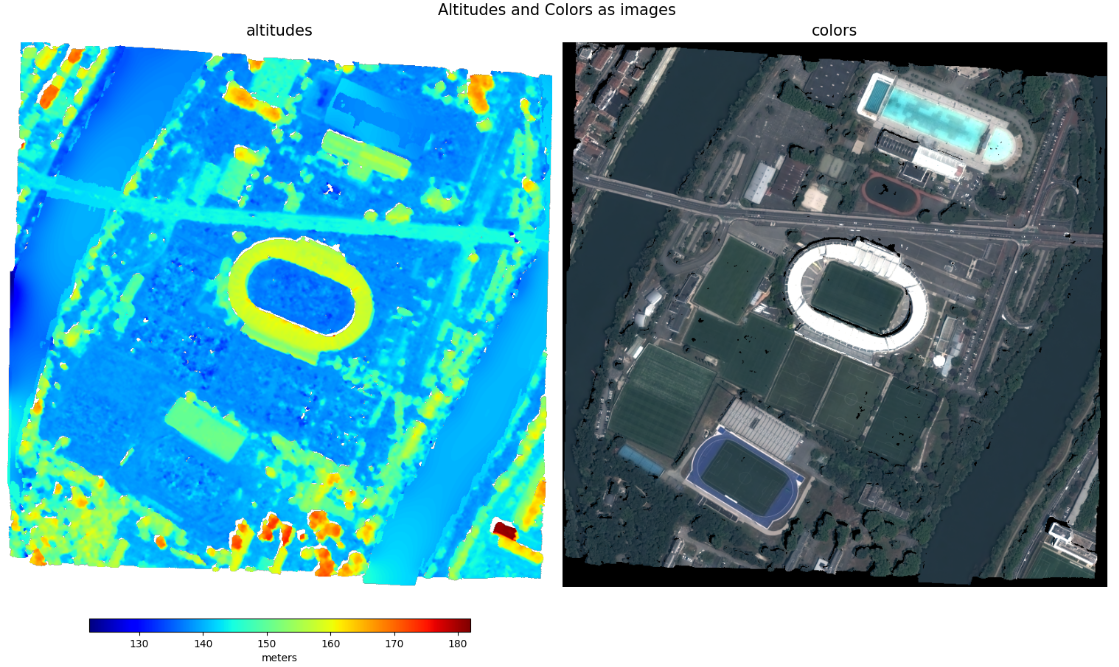Viewport: 1119px width, 667px height.
Task: Select the 'colors' subplot title
Action: coord(833,31)
